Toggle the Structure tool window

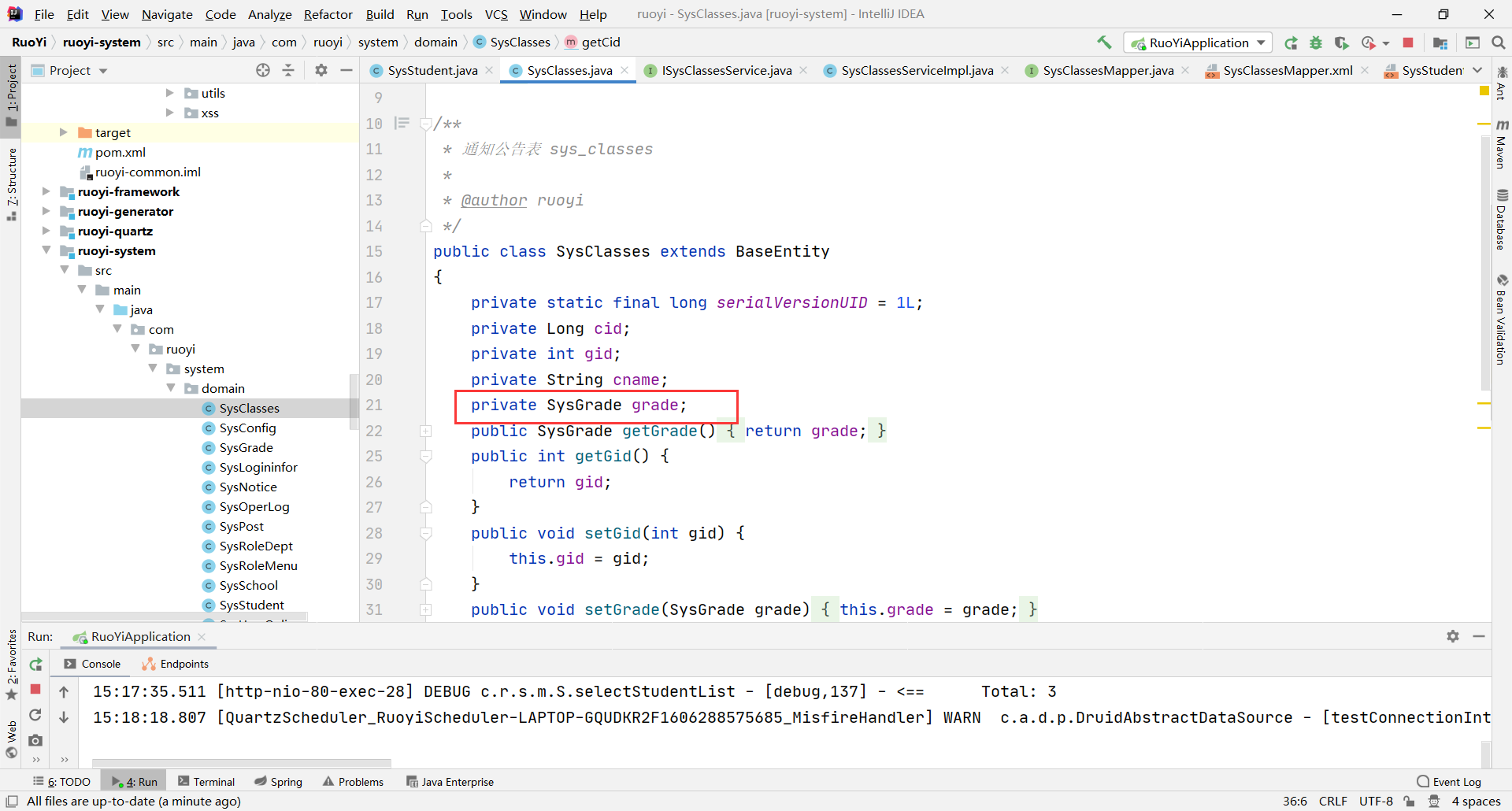pyautogui.click(x=11, y=183)
